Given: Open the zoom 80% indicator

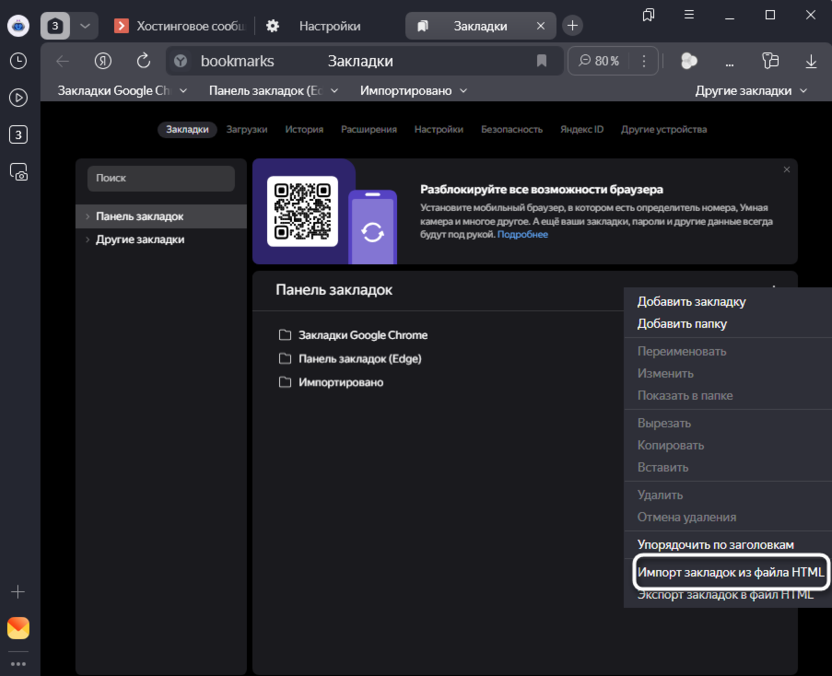Looking at the screenshot, I should pos(599,61).
